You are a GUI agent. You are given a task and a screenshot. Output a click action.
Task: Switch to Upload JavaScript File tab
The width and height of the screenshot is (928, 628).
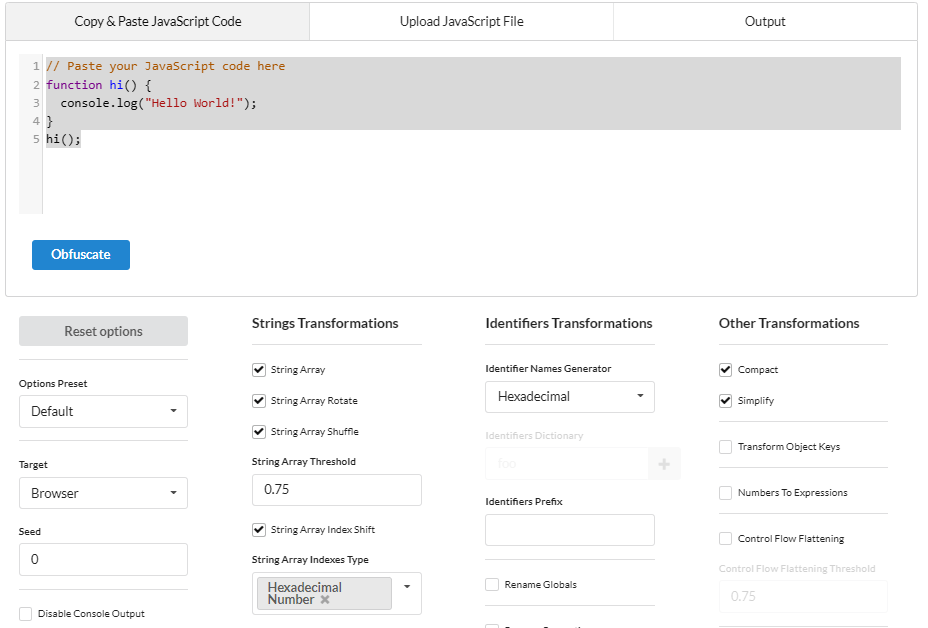click(x=461, y=21)
